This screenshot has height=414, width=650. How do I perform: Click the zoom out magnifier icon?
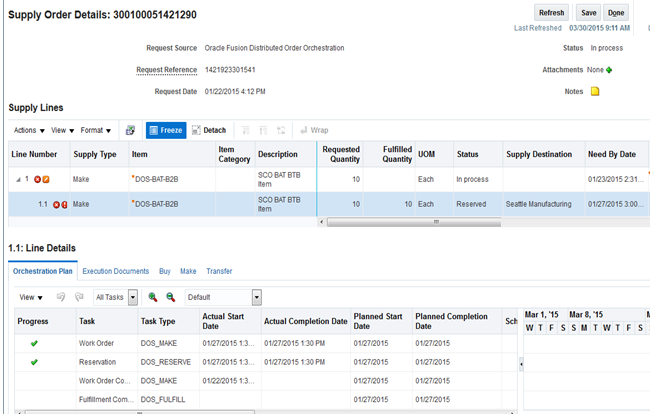(170, 297)
